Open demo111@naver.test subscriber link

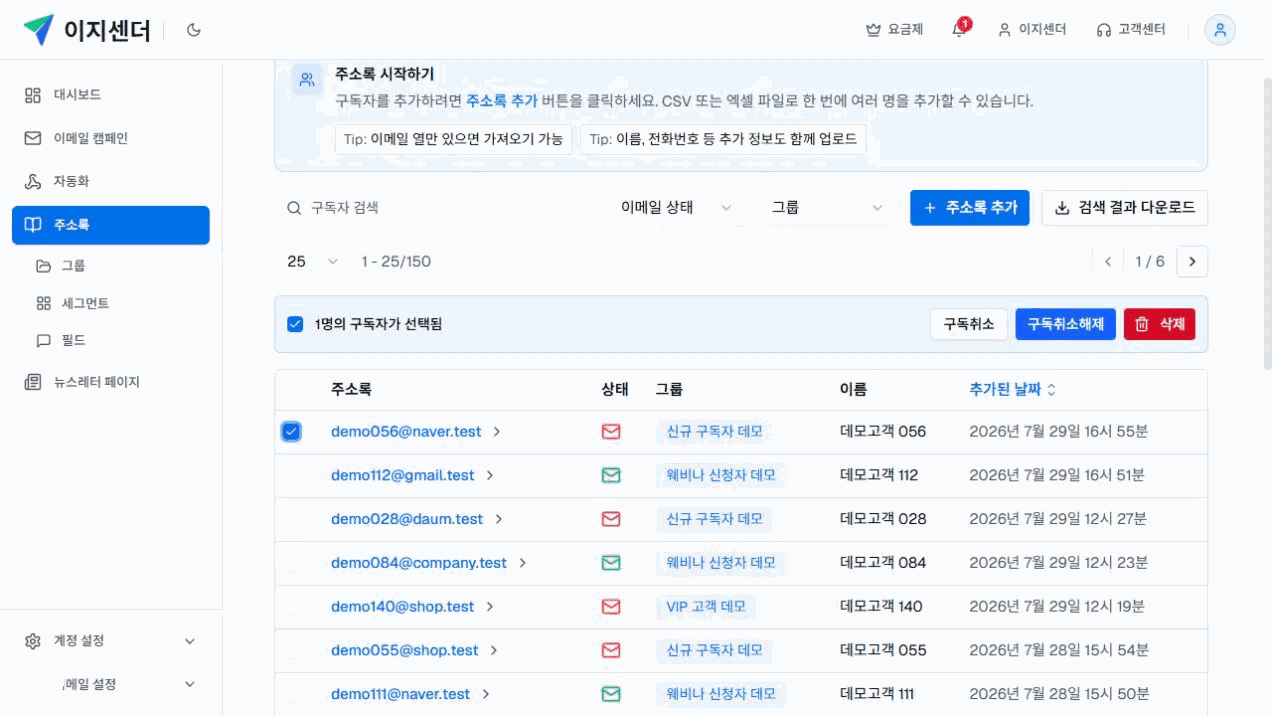pyautogui.click(x=401, y=694)
